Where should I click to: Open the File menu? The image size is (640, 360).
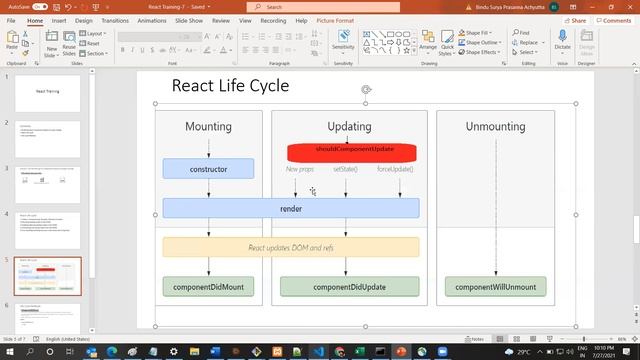click(x=11, y=20)
